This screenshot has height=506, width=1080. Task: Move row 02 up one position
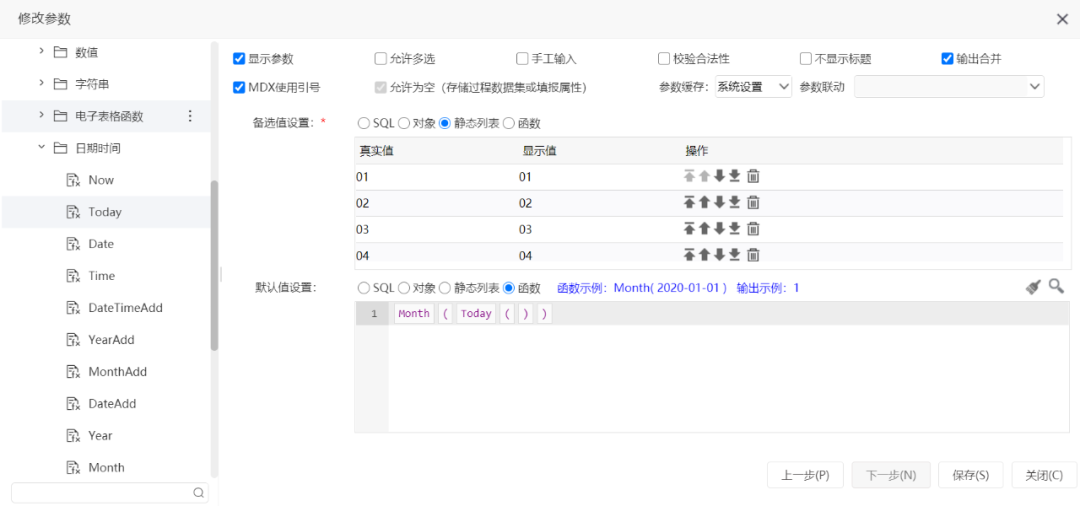click(x=704, y=202)
